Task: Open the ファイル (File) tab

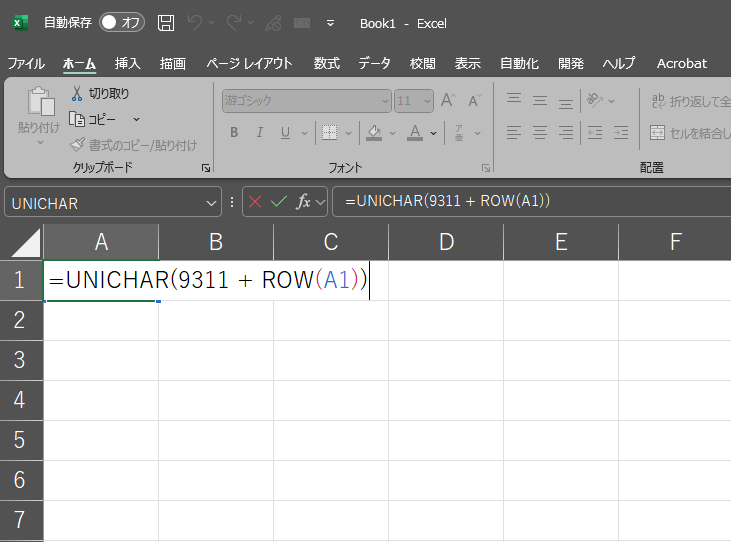Action: click(x=26, y=63)
